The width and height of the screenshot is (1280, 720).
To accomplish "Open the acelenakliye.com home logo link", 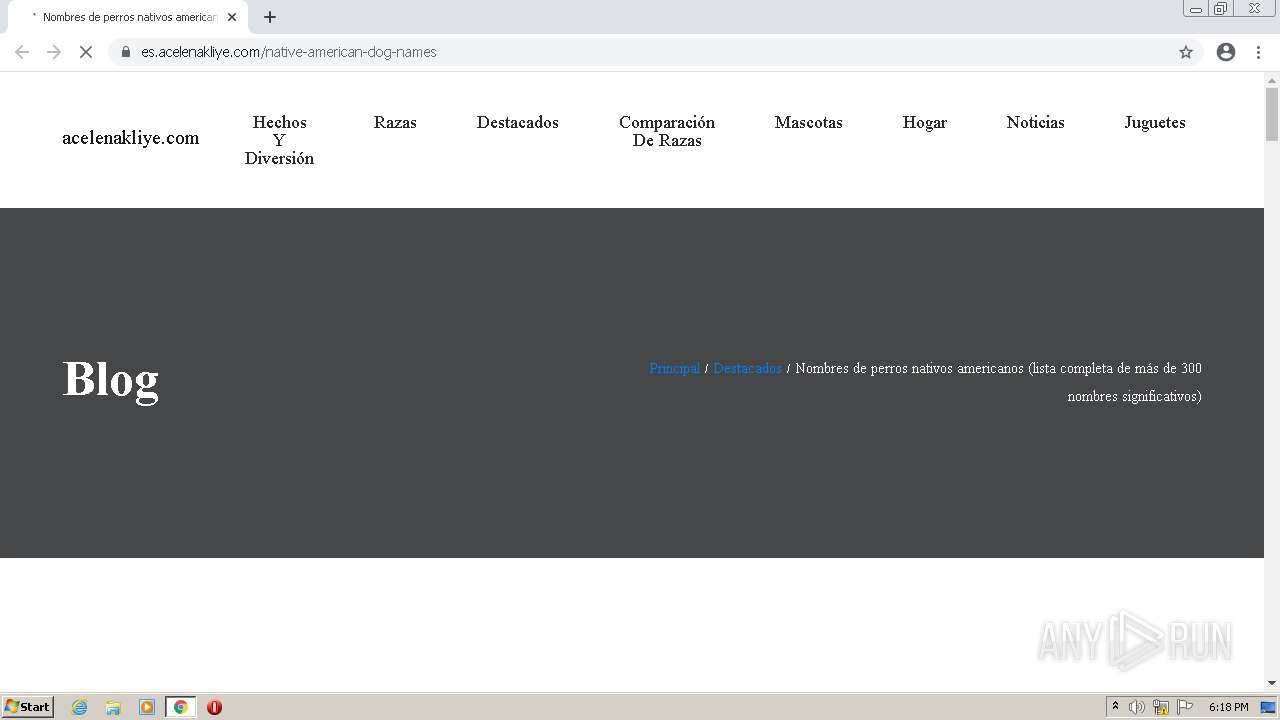I will (131, 138).
